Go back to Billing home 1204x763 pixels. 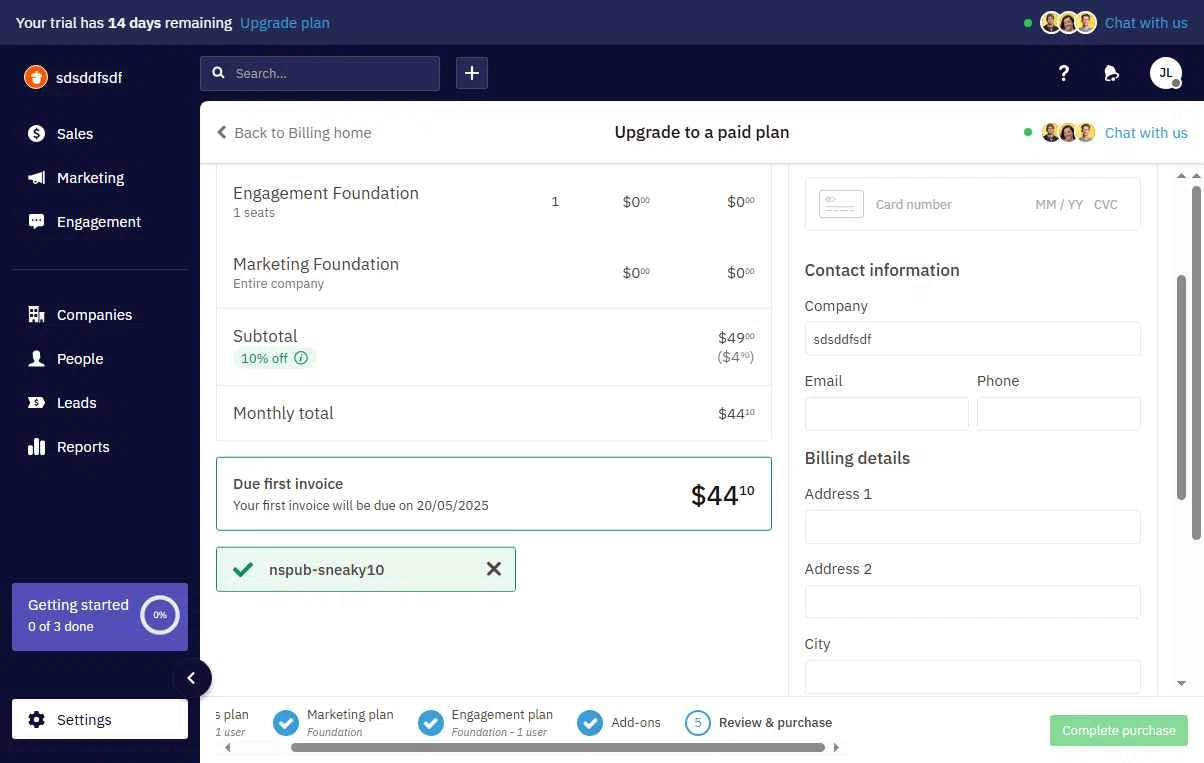point(294,132)
